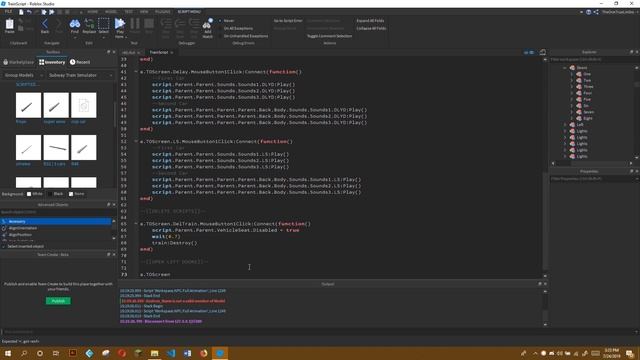
Task: Open Windows search from taskbar
Action: [x=24, y=353]
